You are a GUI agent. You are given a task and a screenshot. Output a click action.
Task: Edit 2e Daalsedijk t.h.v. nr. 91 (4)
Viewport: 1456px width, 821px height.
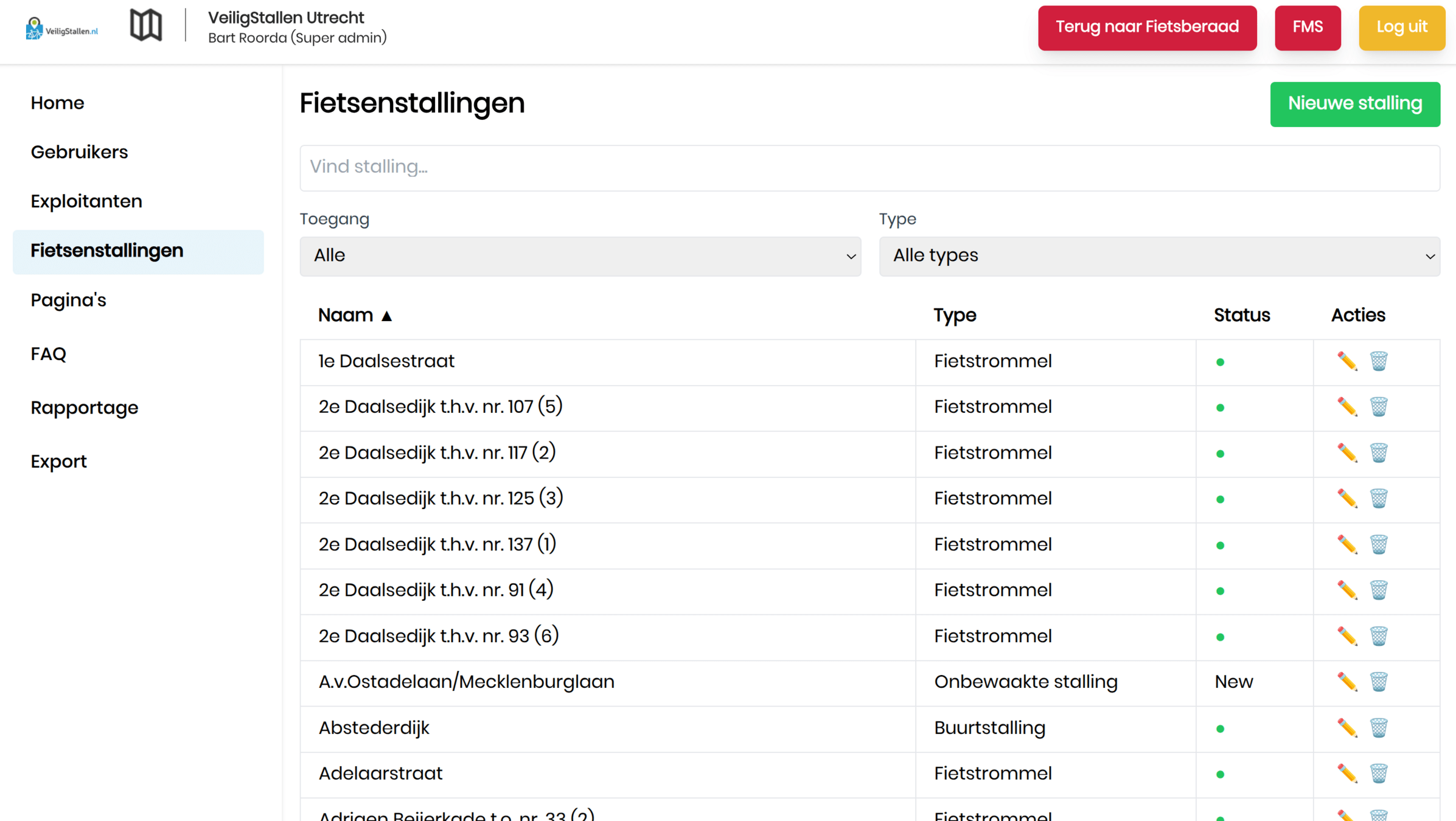click(x=1346, y=590)
